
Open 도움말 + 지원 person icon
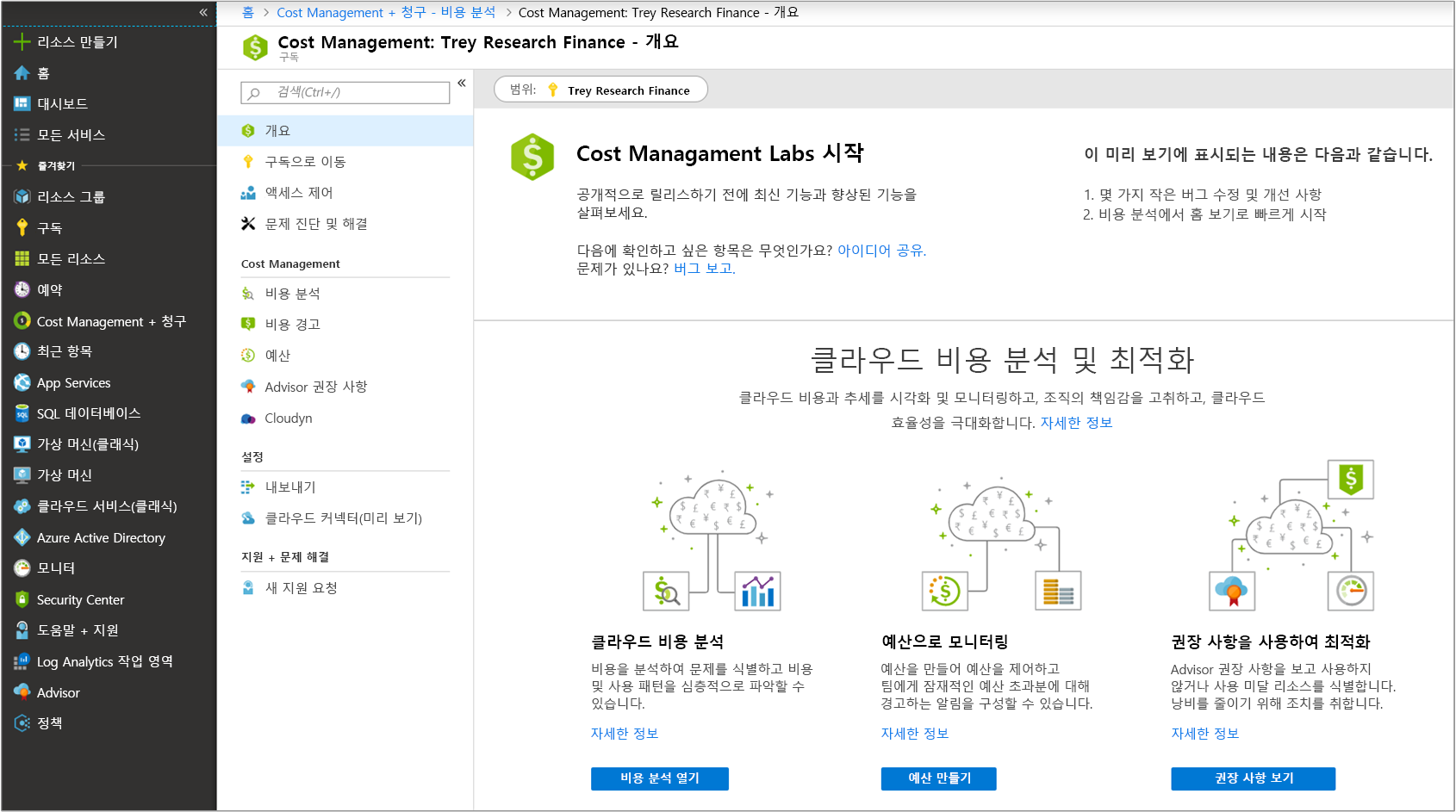pyautogui.click(x=22, y=630)
